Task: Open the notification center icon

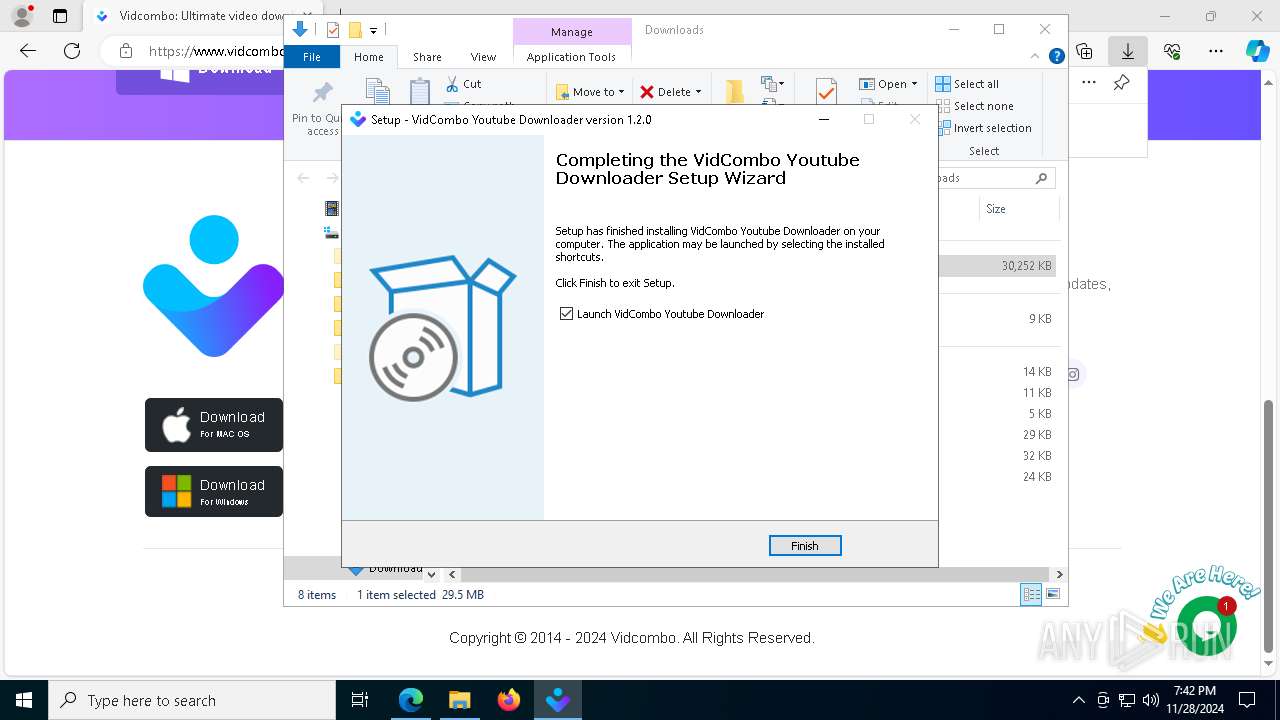Action: pyautogui.click(x=1247, y=700)
